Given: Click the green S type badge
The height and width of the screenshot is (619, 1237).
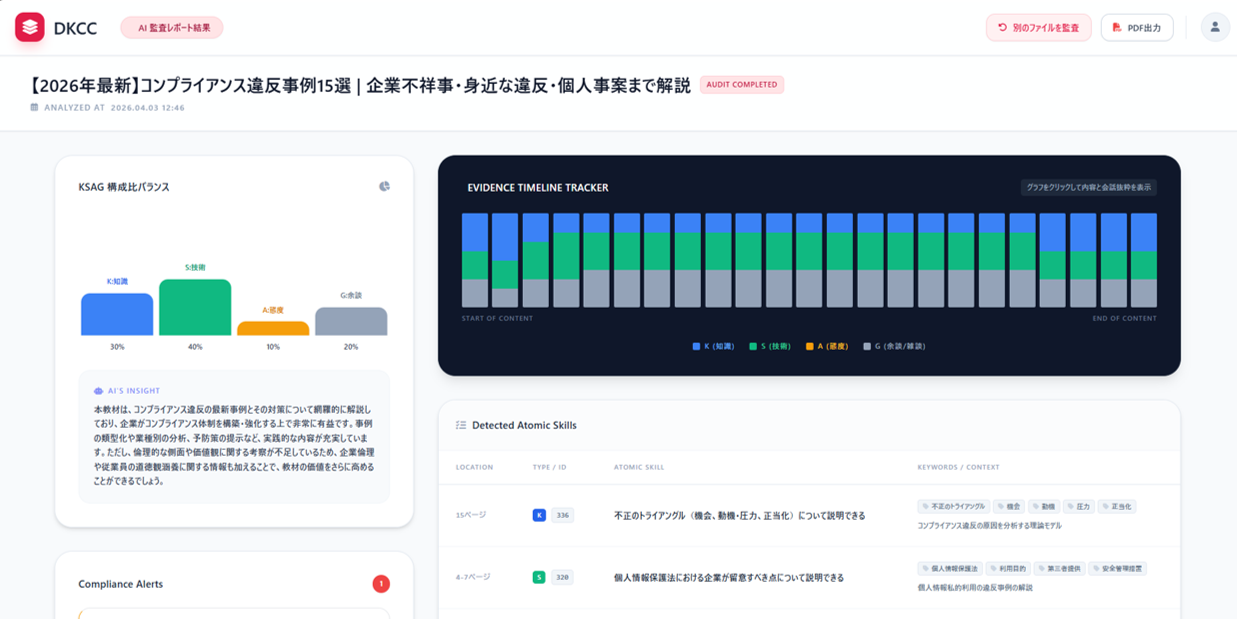Looking at the screenshot, I should (539, 577).
